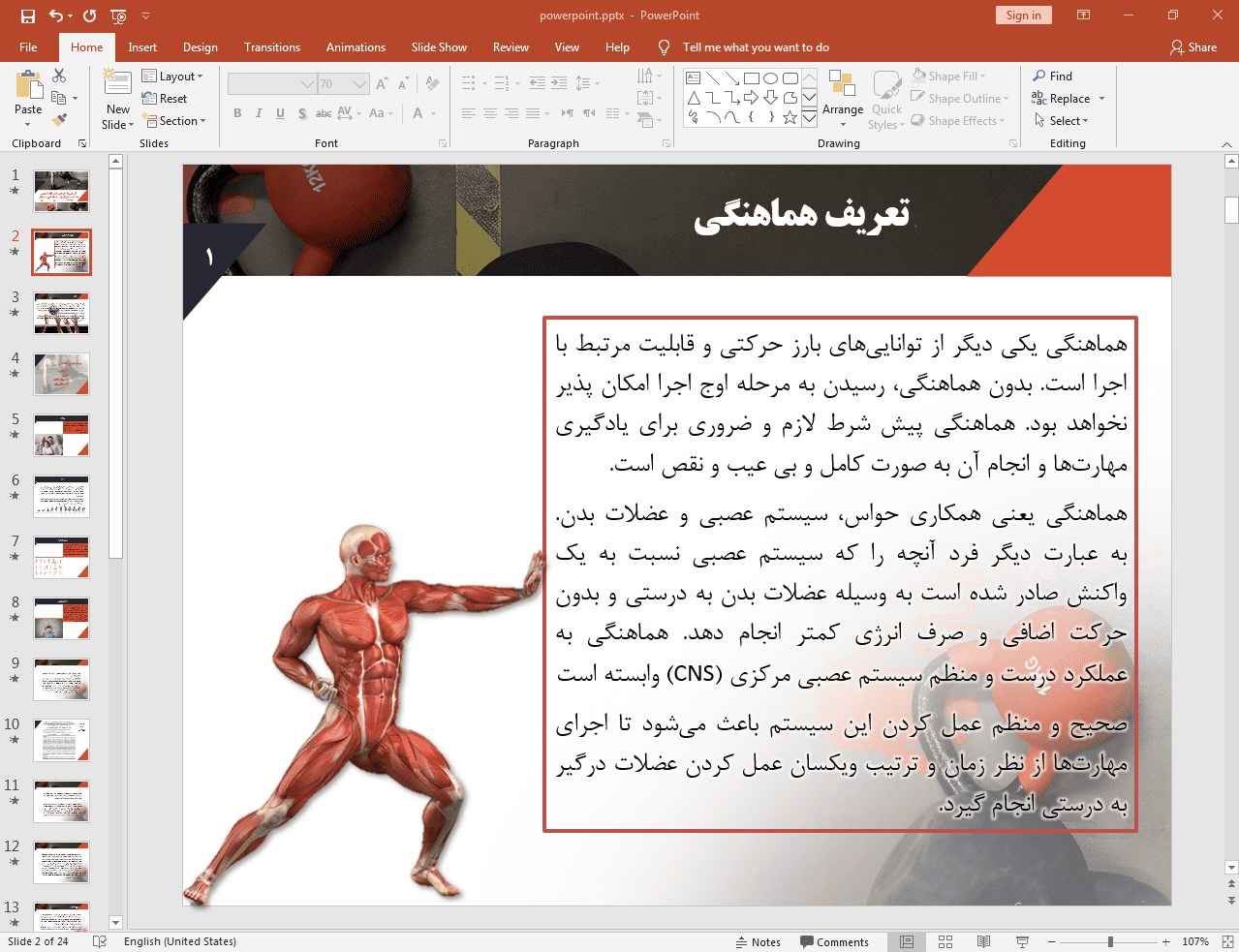
Task: Toggle the Notes pane
Action: 758,941
